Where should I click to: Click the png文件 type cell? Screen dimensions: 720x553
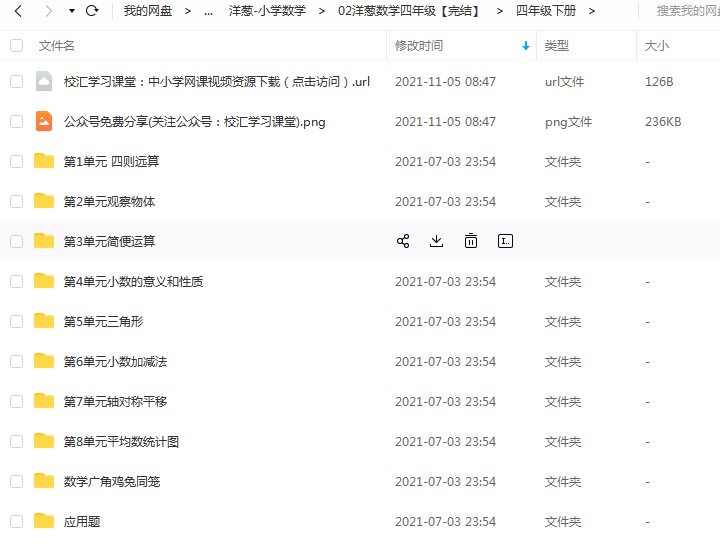(568, 122)
